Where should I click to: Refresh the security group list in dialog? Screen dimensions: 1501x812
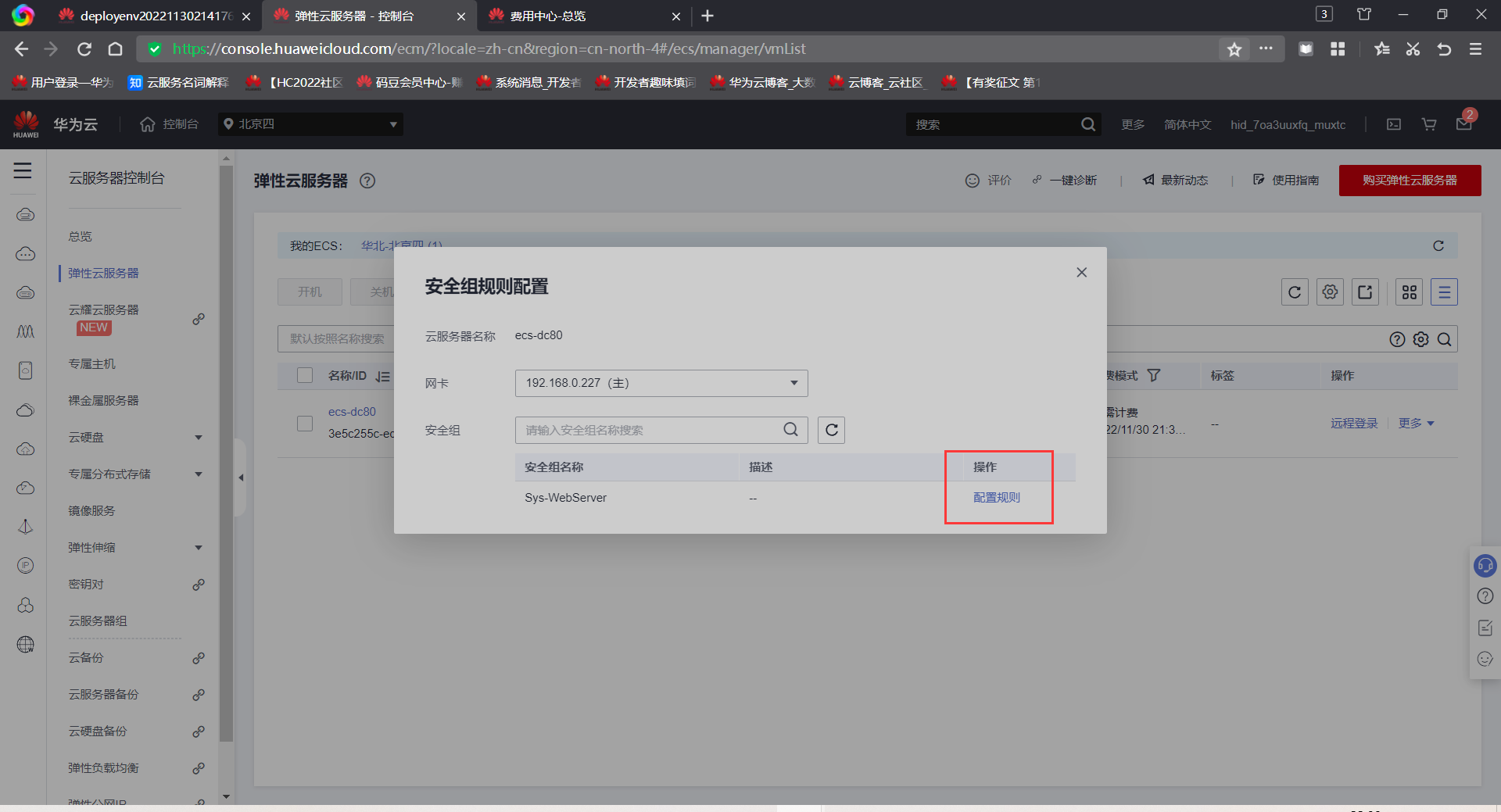click(831, 430)
